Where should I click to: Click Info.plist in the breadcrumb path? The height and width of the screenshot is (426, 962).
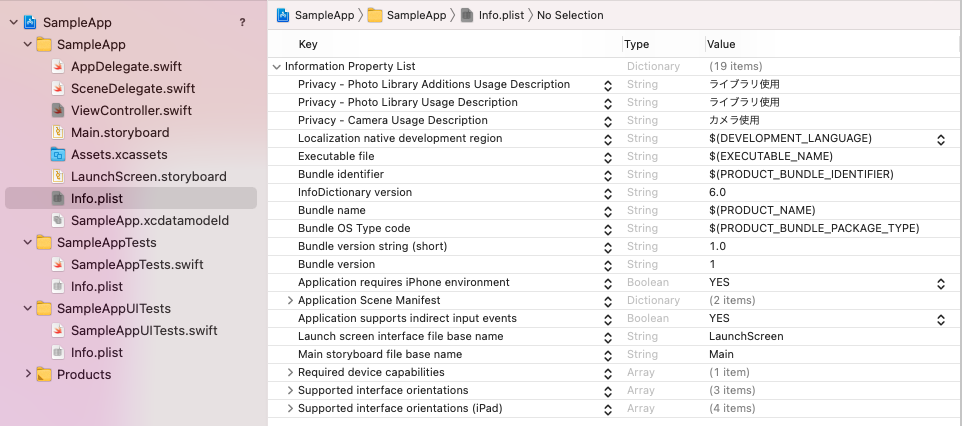coord(503,15)
